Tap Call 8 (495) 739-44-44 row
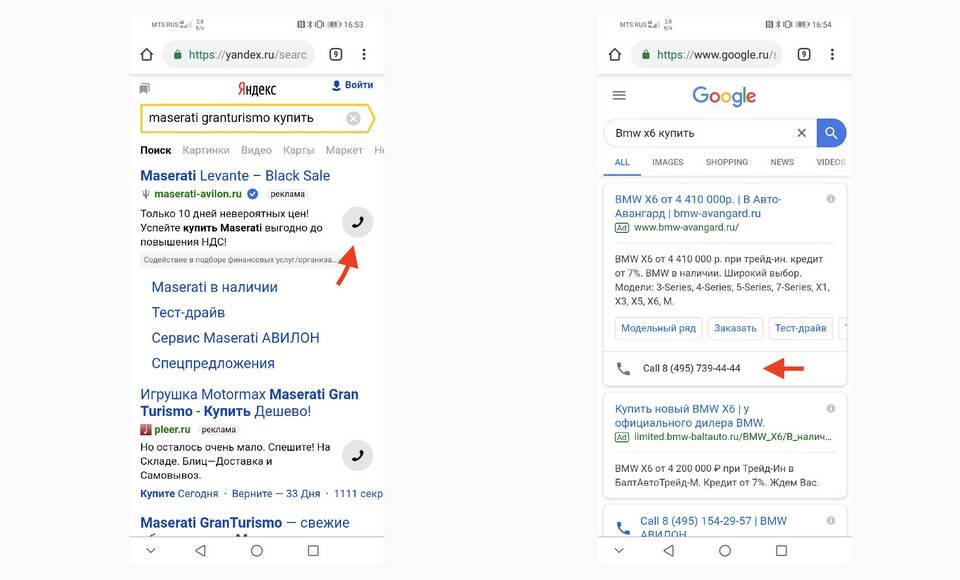The width and height of the screenshot is (960, 580). pos(725,368)
